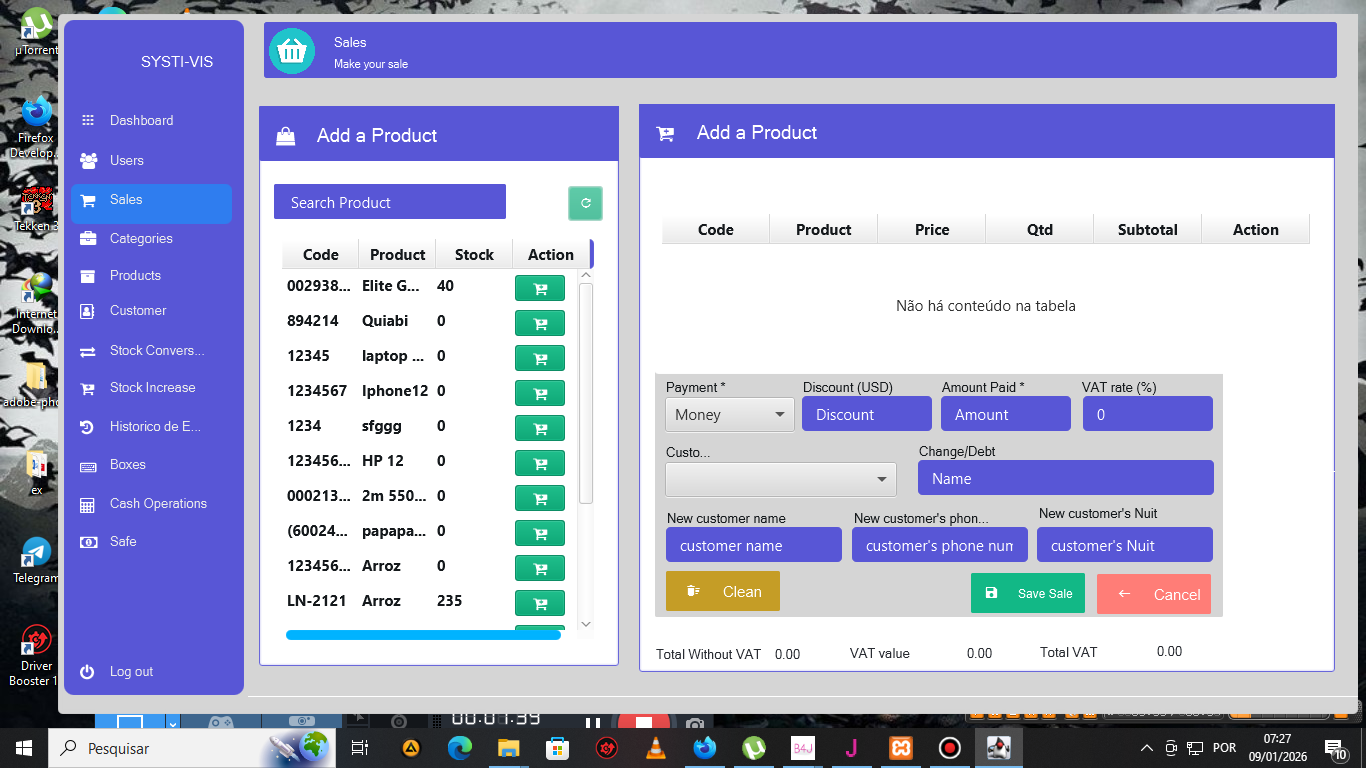Screen dimensions: 1366x768
Task: Add 2m 550... product to cart
Action: tap(540, 498)
